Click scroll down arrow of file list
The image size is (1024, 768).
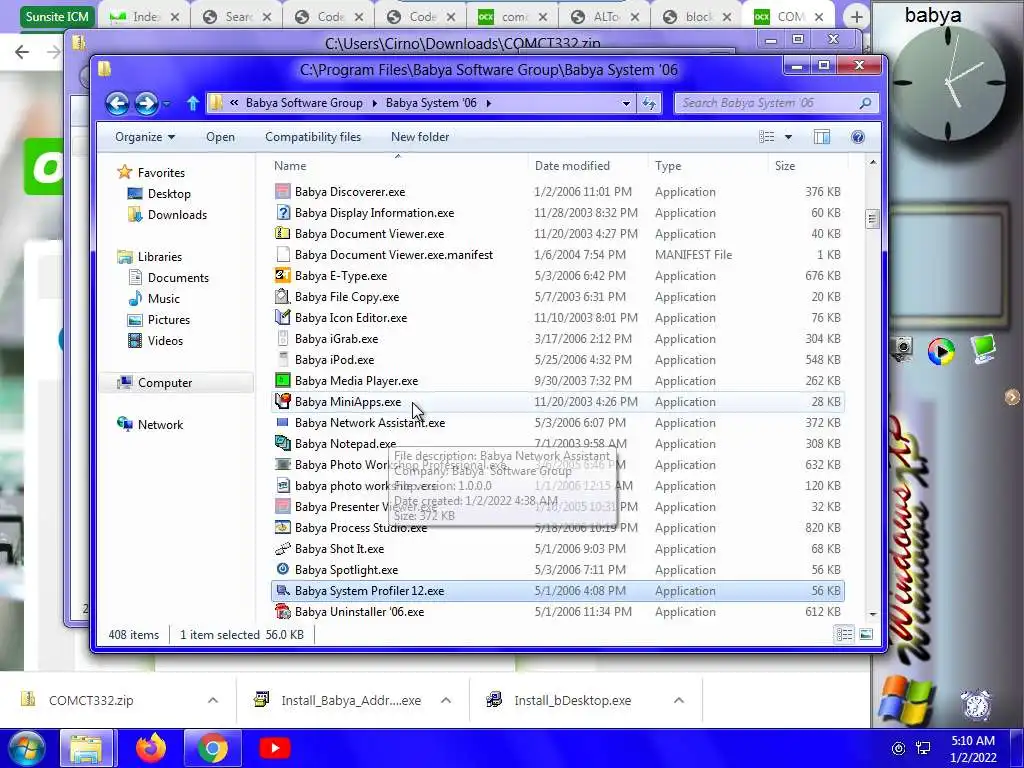pos(872,615)
